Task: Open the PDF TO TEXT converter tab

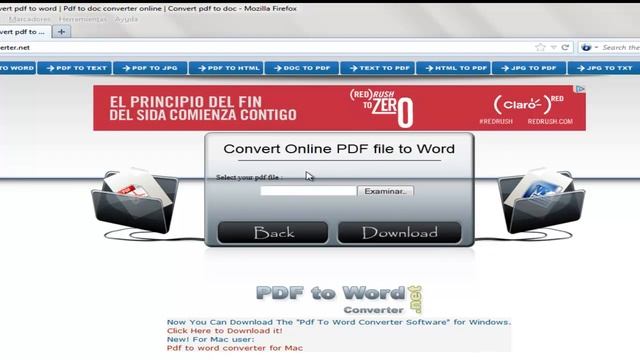Action: tap(75, 68)
